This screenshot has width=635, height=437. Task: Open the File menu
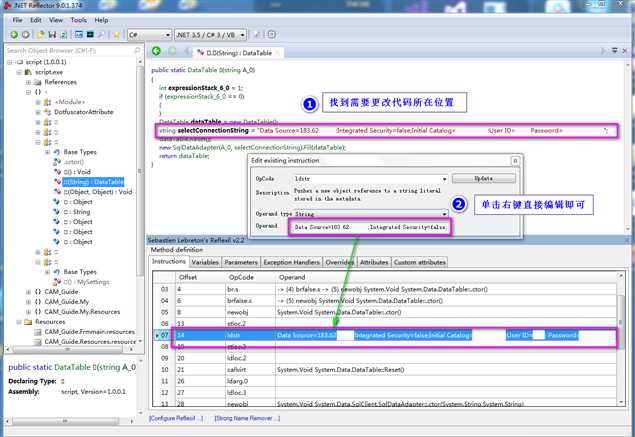17,20
